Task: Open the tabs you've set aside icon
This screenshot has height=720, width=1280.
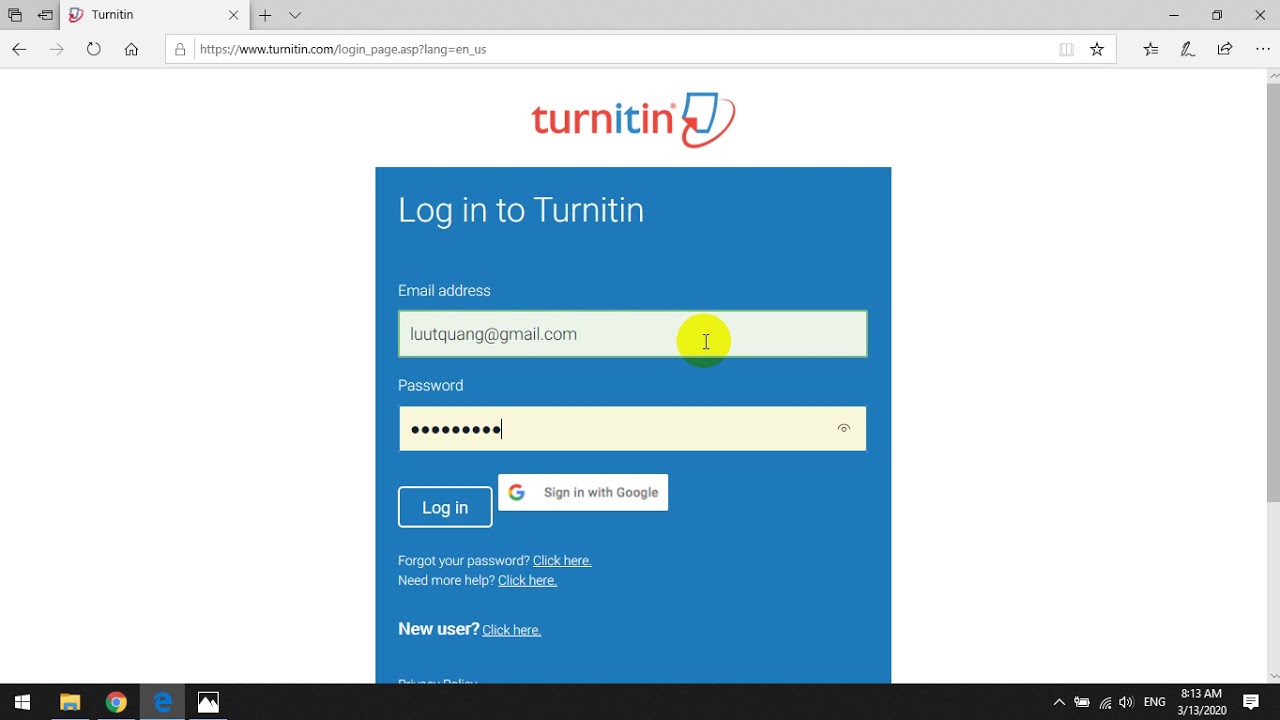Action: tap(15, 15)
